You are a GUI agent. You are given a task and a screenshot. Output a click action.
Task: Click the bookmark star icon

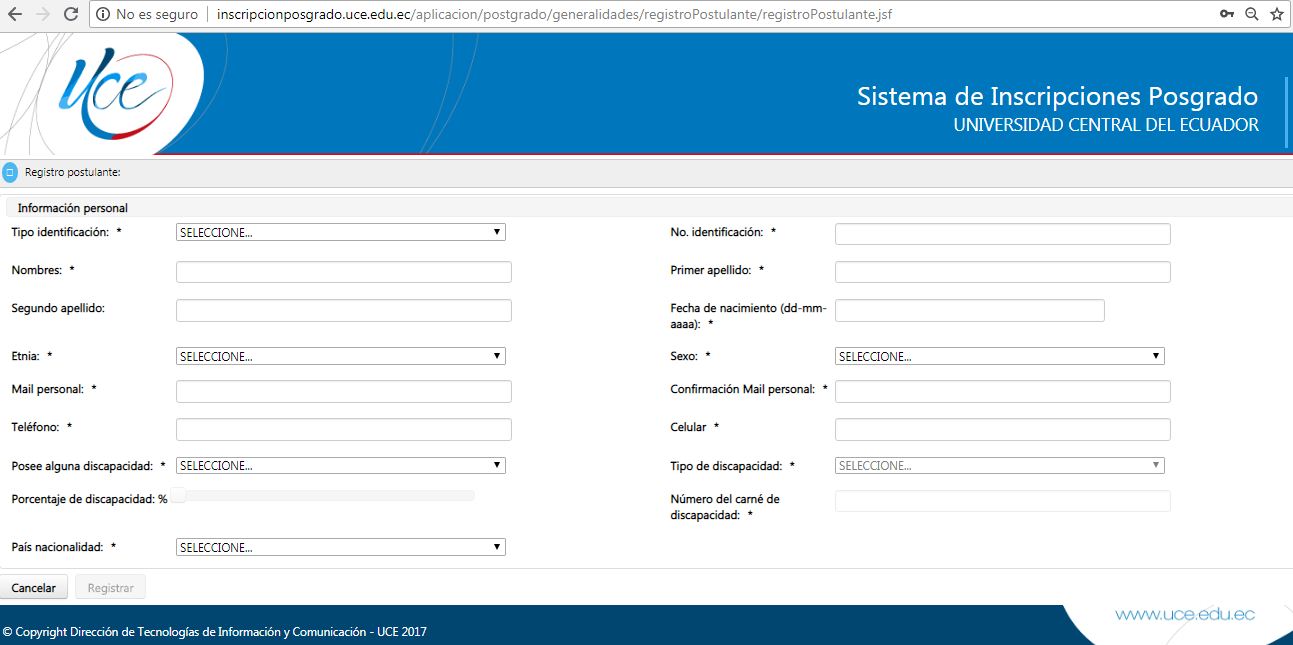(1276, 14)
